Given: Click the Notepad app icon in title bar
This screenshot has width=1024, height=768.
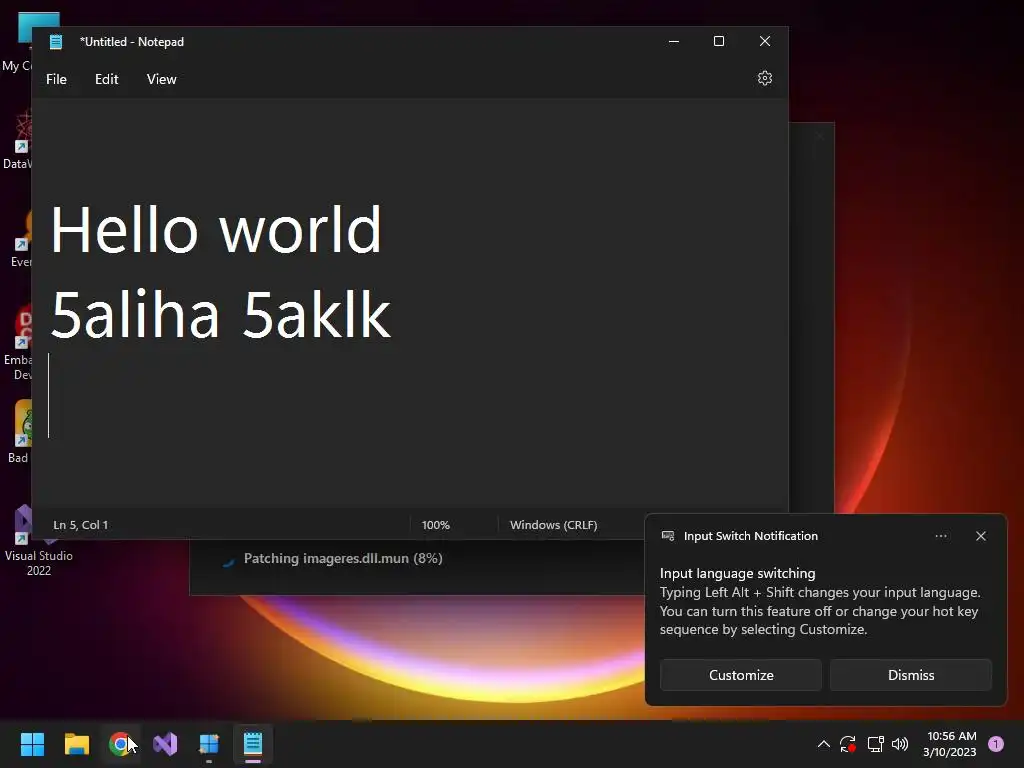Looking at the screenshot, I should (x=56, y=42).
